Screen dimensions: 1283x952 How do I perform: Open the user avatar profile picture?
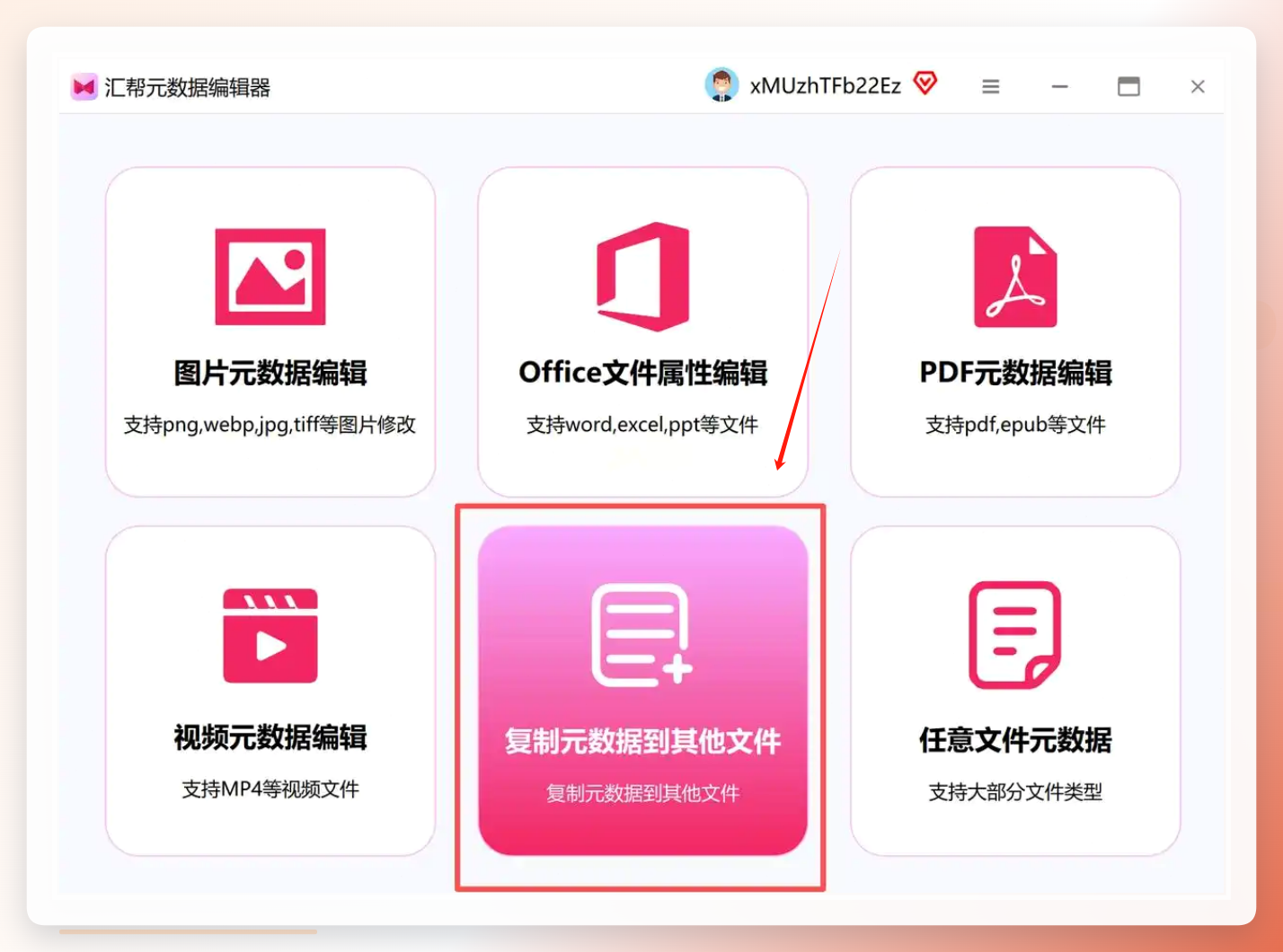click(721, 85)
